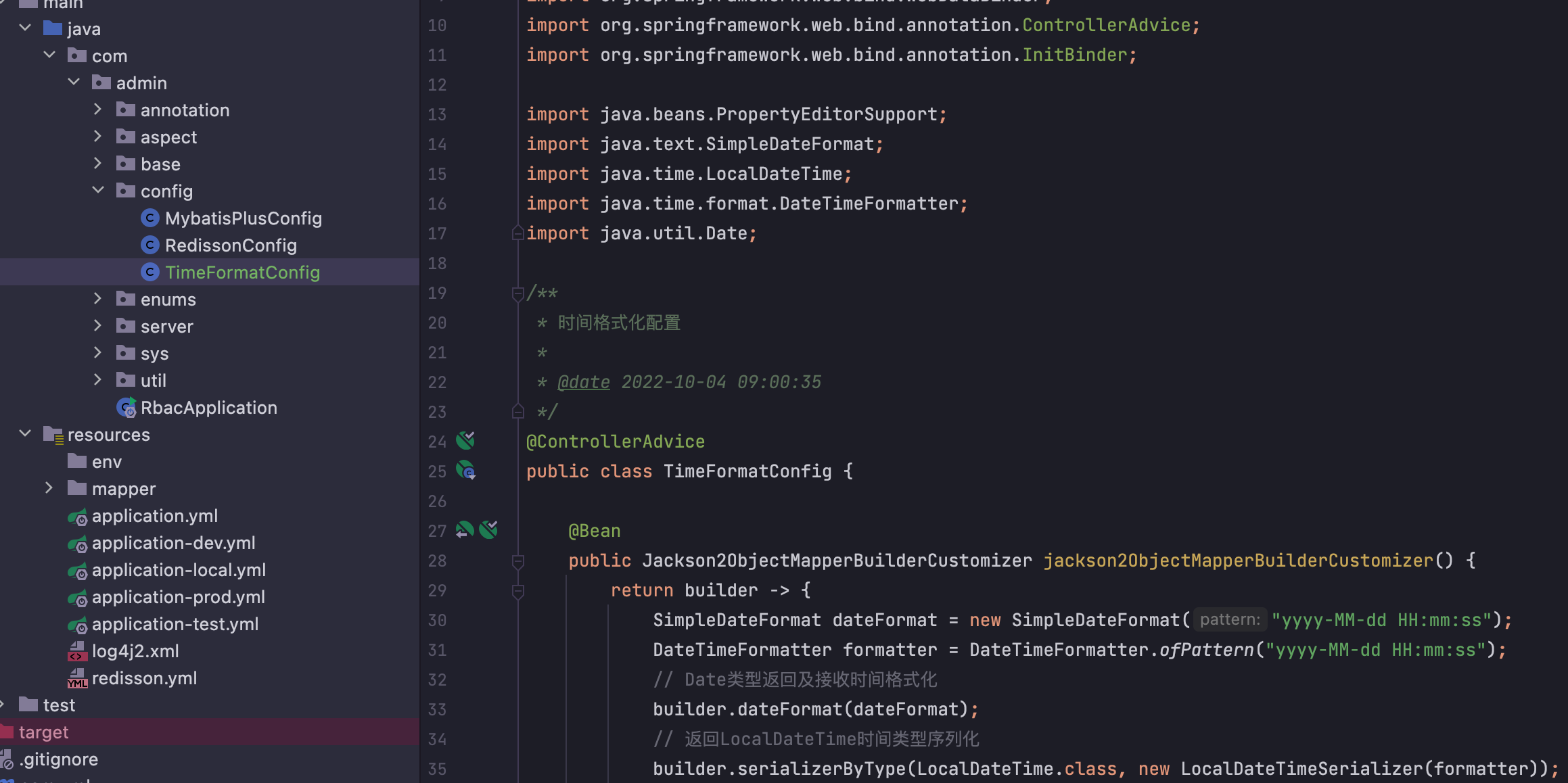Click line number 25 in gutter
Screen dimensions: 1568x783
438,471
